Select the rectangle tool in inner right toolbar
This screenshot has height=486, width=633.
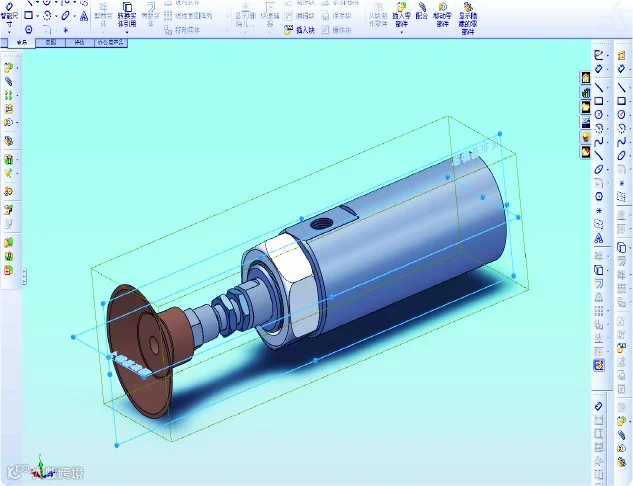coord(599,101)
